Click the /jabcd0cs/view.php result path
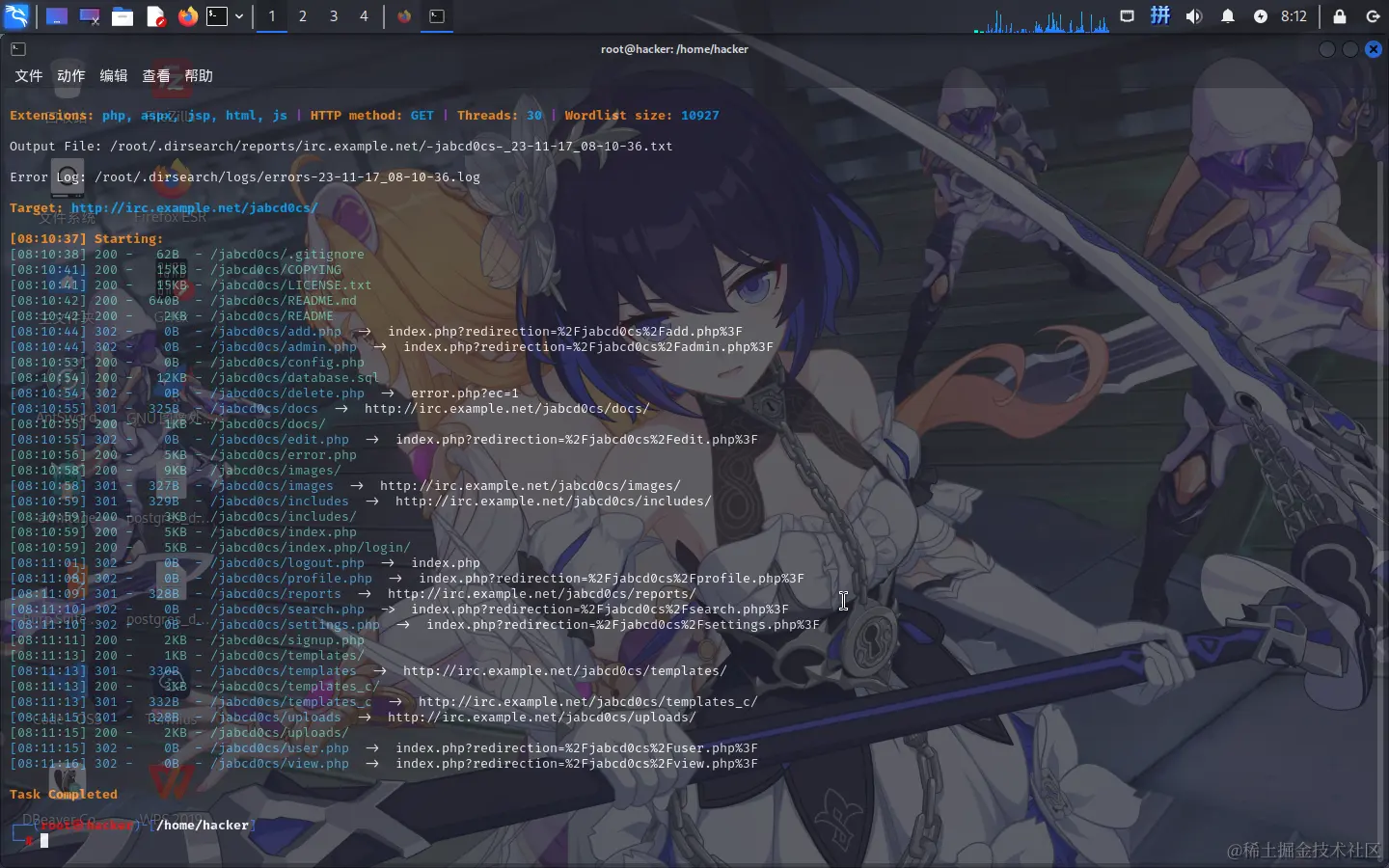1389x868 pixels. click(x=280, y=764)
